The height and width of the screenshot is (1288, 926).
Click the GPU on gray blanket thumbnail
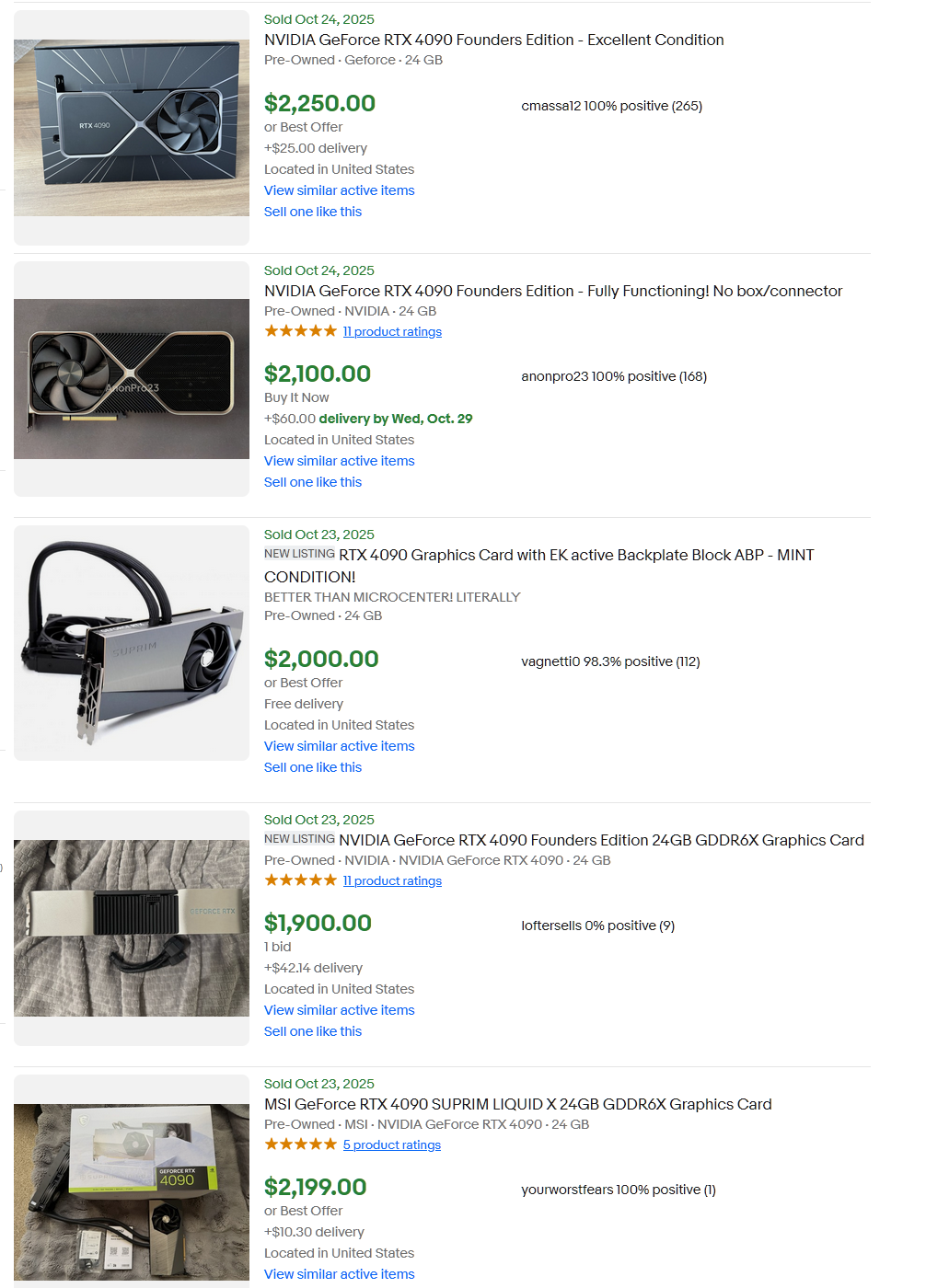(132, 928)
